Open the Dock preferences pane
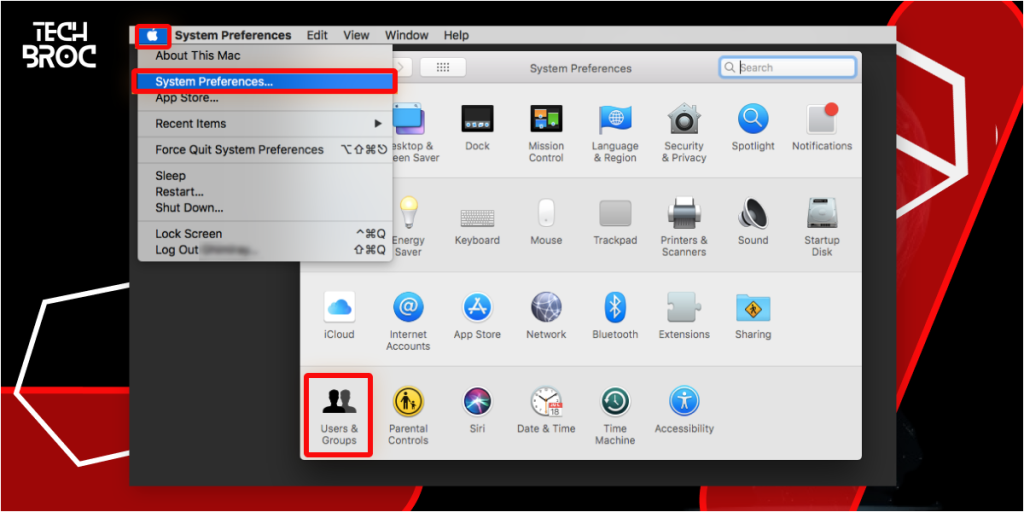 point(477,128)
